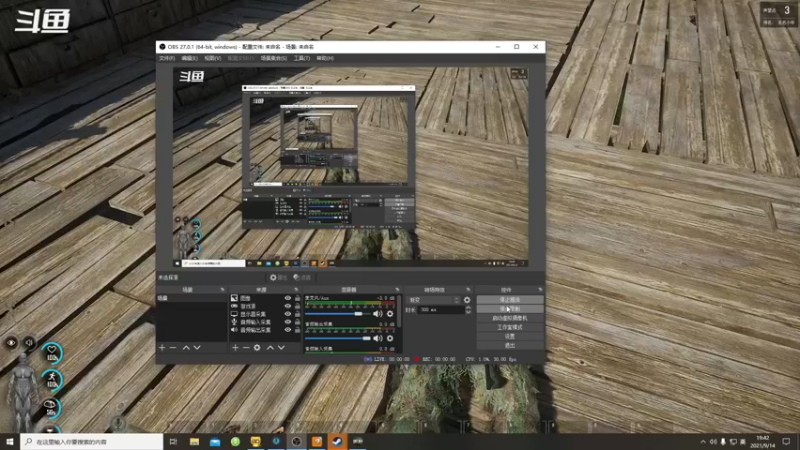This screenshot has height=450, width=800.
Task: Hide the 音频输出采集 source eye icon
Action: 288,330
